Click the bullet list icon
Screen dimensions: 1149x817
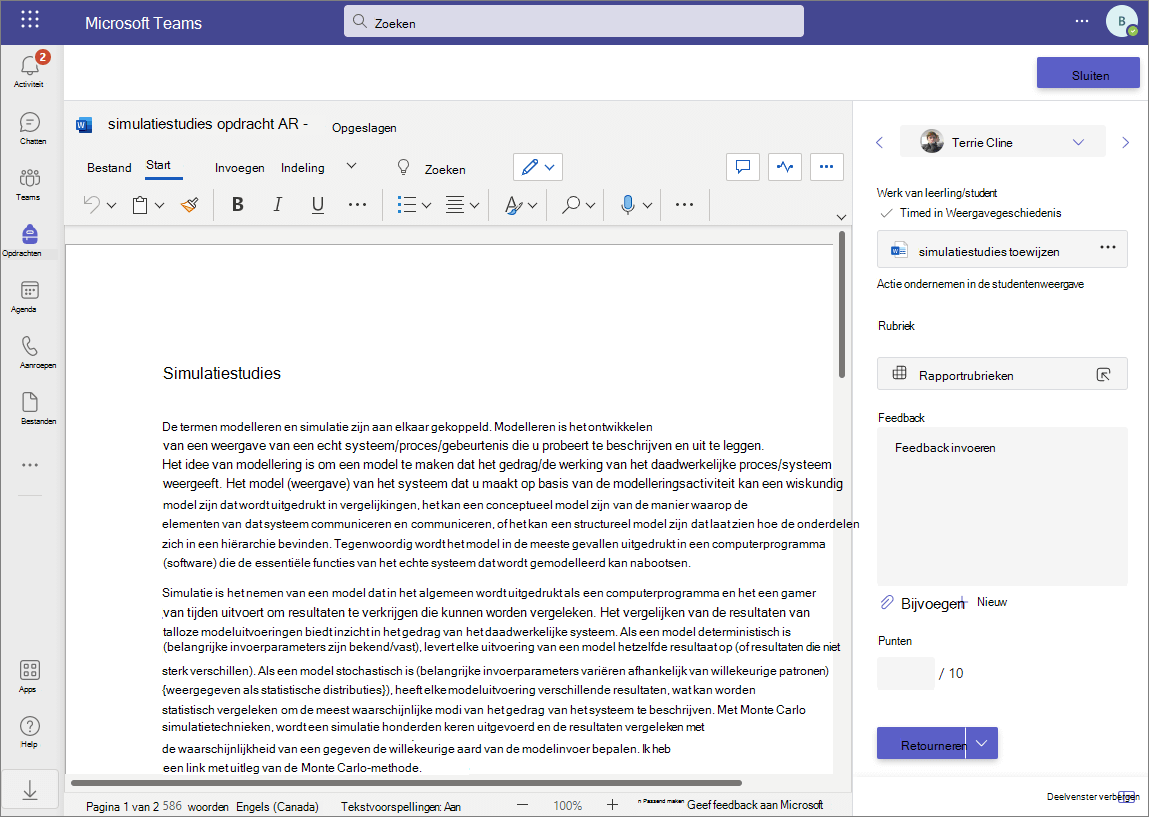point(407,204)
